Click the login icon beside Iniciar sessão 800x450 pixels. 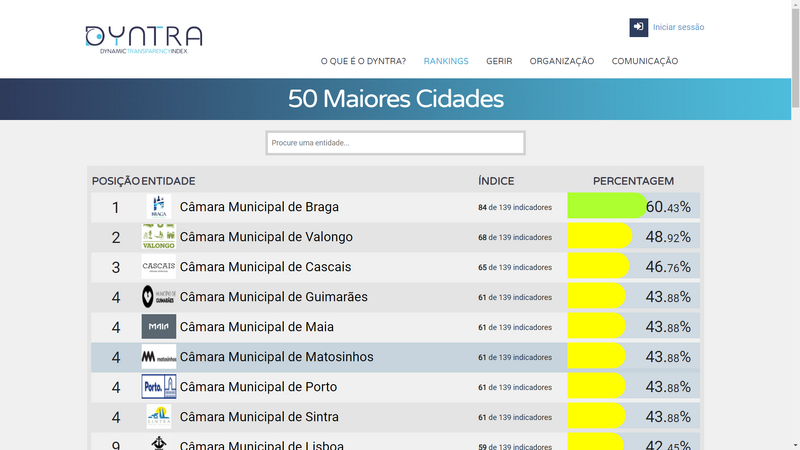pyautogui.click(x=638, y=27)
